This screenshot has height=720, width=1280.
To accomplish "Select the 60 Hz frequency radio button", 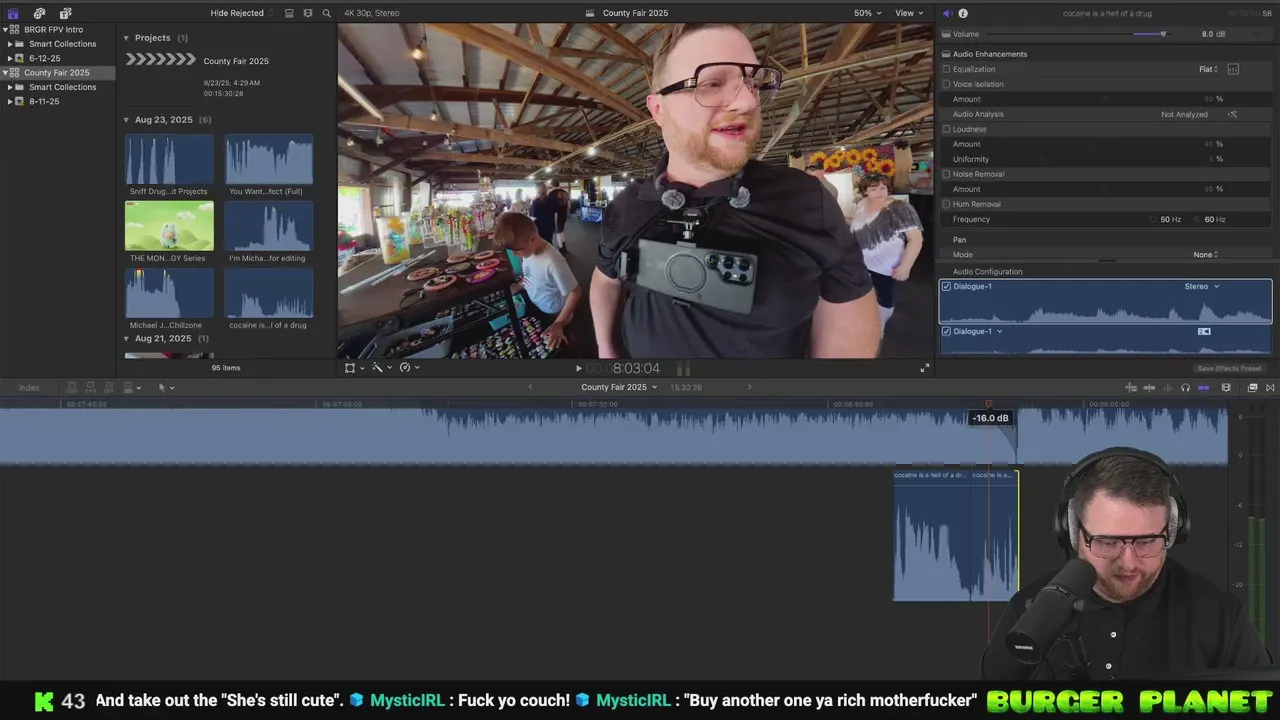I will (1197, 219).
